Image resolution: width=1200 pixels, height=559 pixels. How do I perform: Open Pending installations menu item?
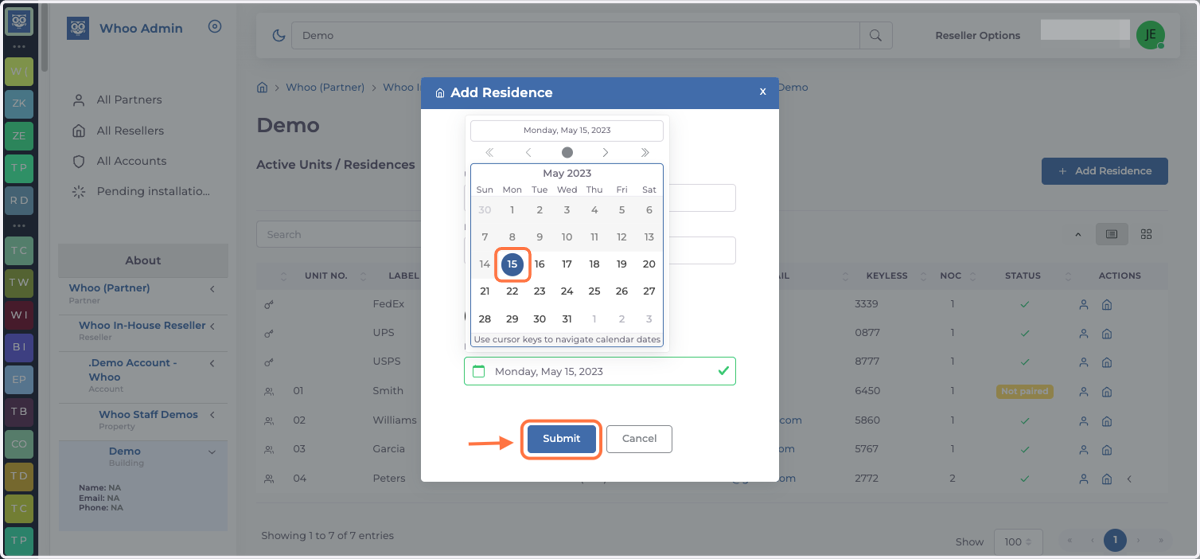pos(153,191)
